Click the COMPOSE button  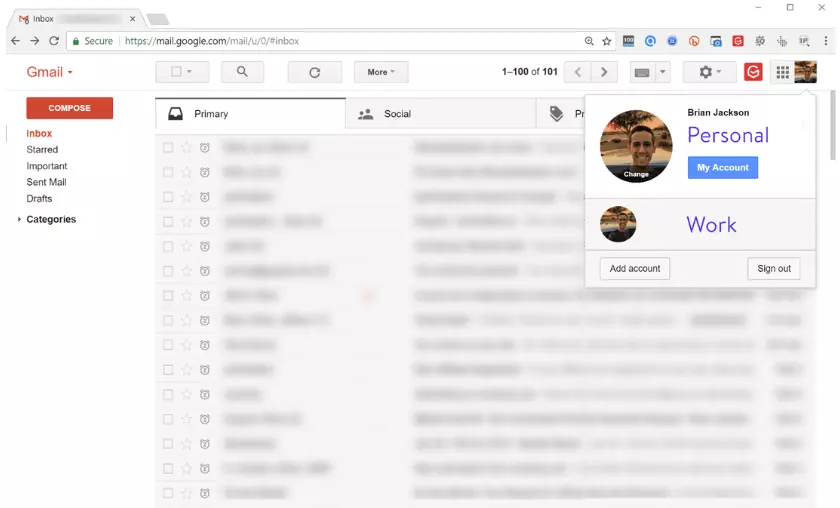(70, 108)
